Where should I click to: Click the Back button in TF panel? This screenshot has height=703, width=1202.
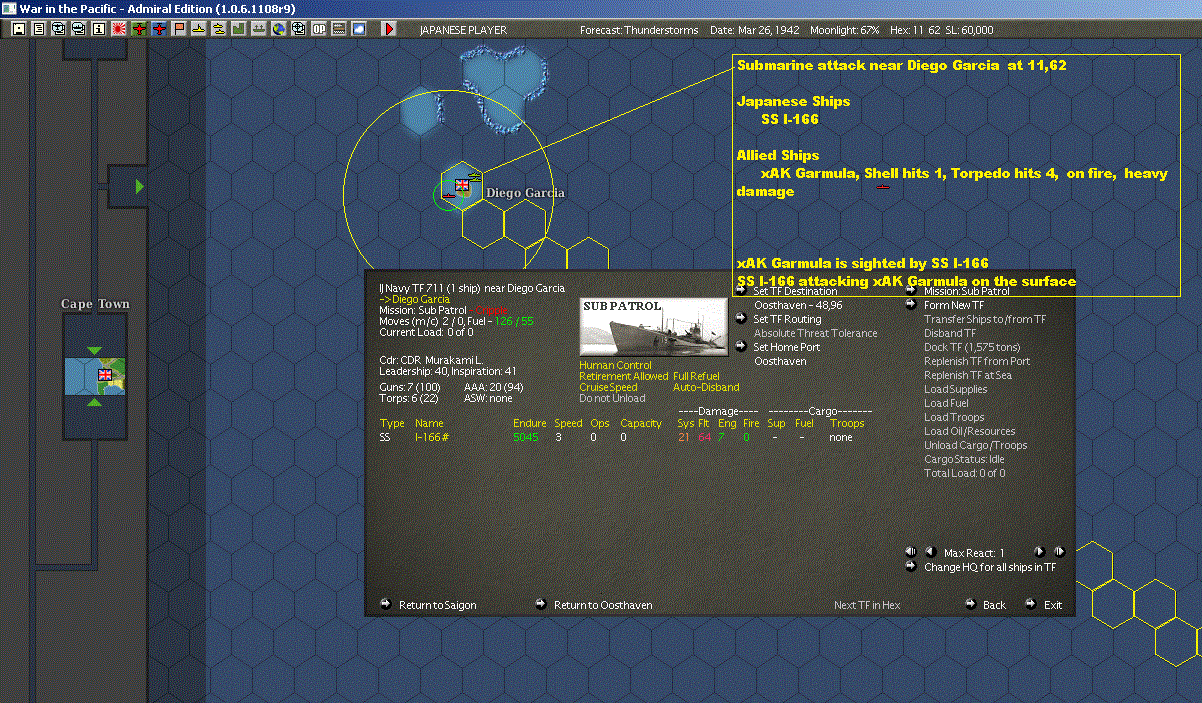tap(994, 605)
